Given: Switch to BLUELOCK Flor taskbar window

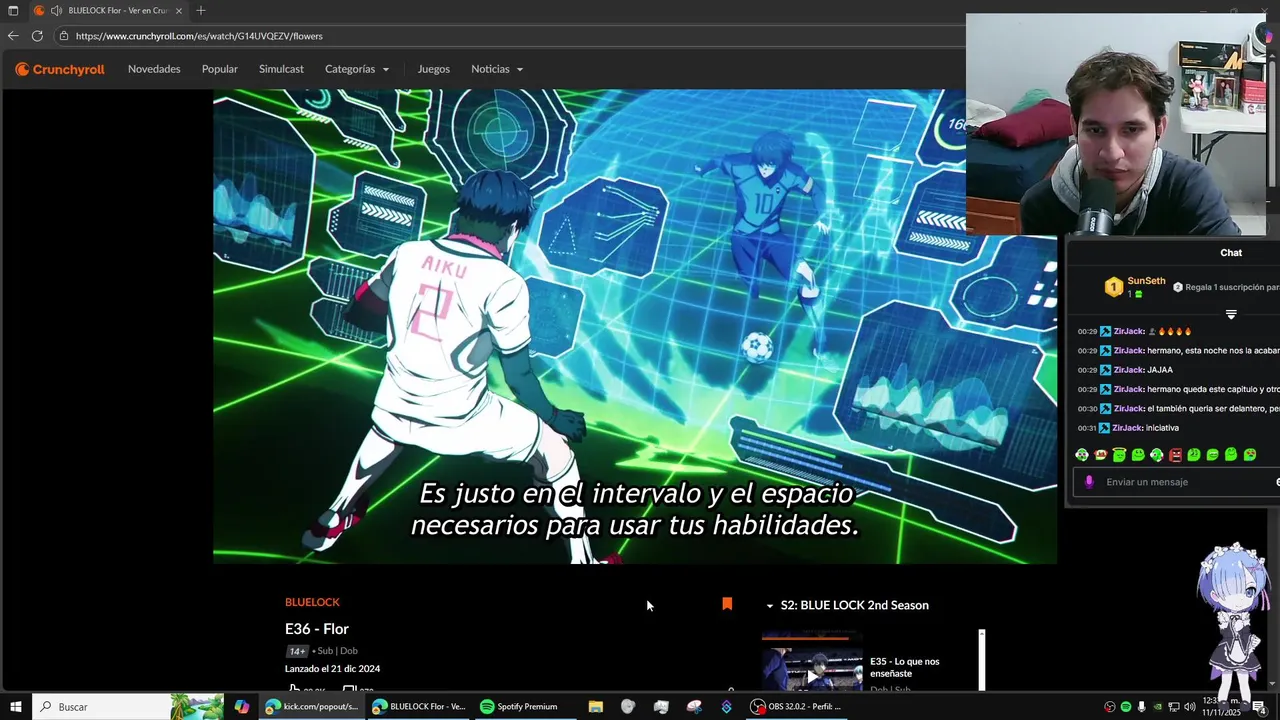Looking at the screenshot, I should pos(419,707).
